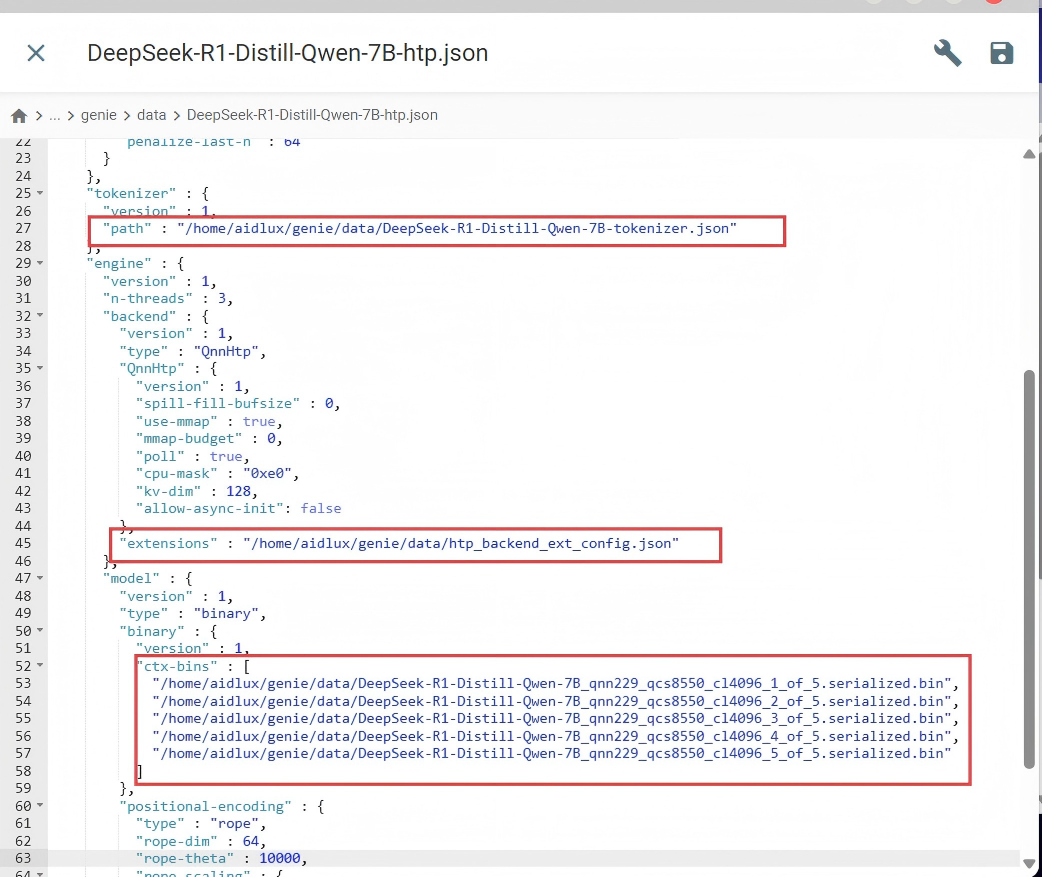Click the poll true value

click(226, 456)
